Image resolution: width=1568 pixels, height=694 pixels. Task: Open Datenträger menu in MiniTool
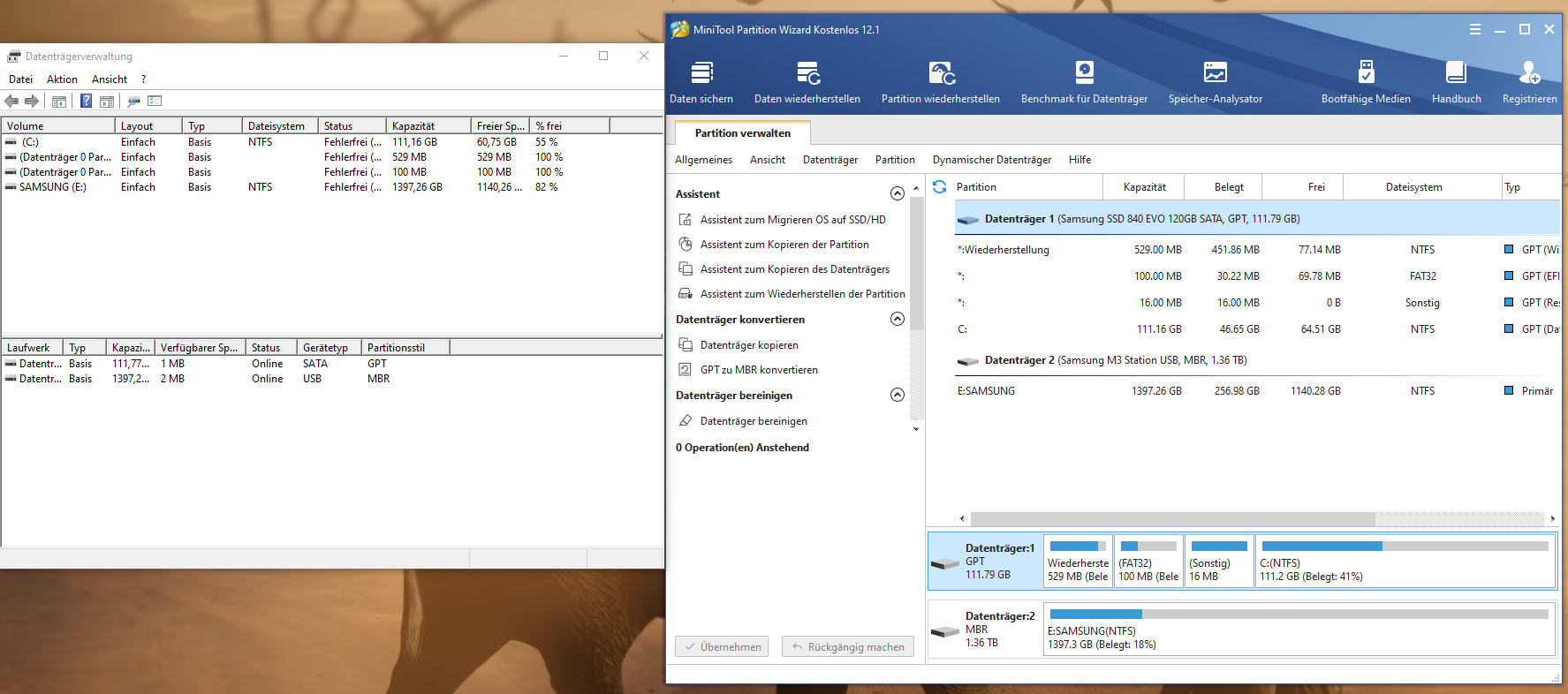point(830,160)
